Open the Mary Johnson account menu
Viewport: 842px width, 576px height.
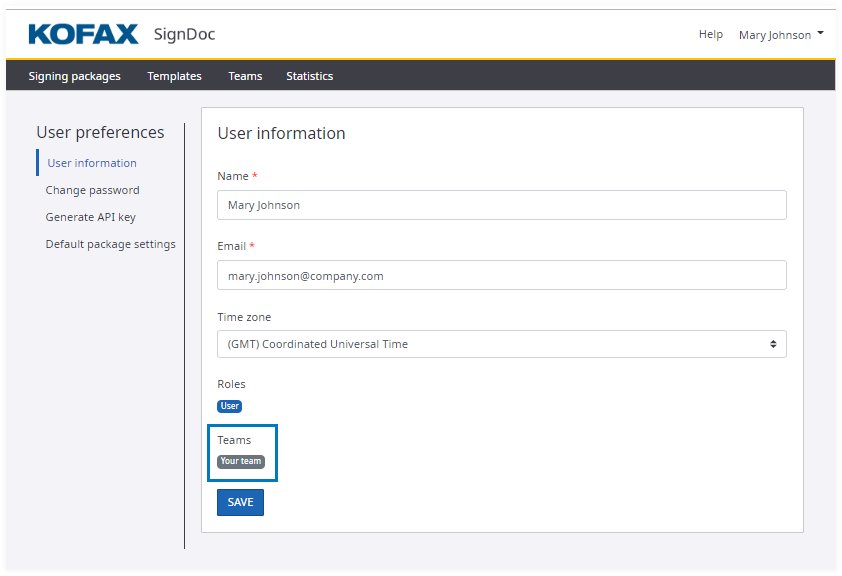tap(775, 35)
